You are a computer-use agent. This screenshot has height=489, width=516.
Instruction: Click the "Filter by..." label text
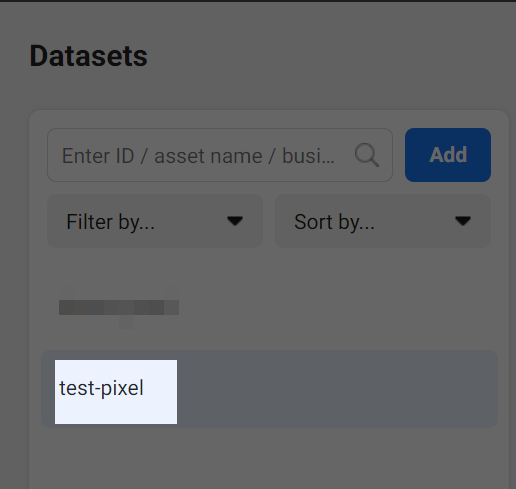point(110,222)
